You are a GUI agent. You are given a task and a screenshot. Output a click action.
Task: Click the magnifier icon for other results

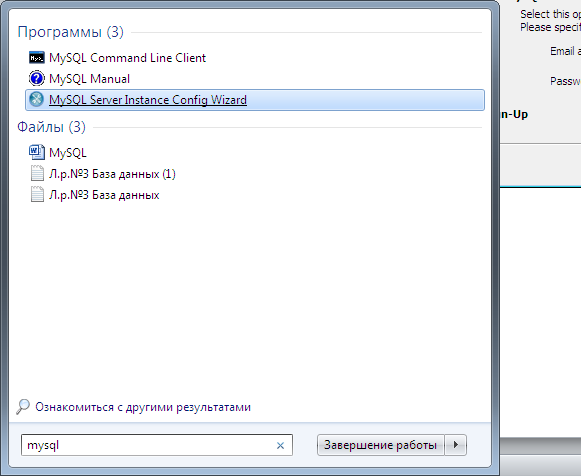tap(23, 407)
